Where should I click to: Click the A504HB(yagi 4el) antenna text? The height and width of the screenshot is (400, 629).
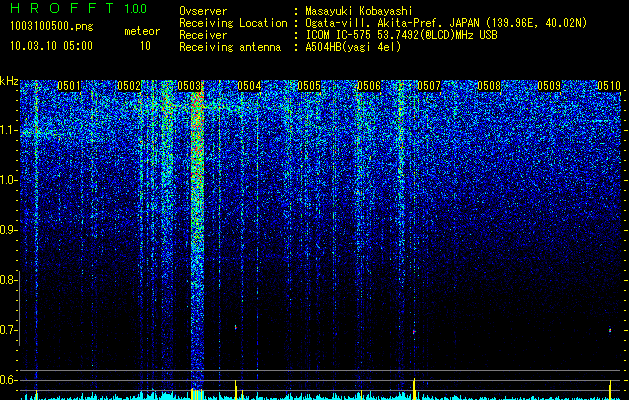[x=353, y=47]
